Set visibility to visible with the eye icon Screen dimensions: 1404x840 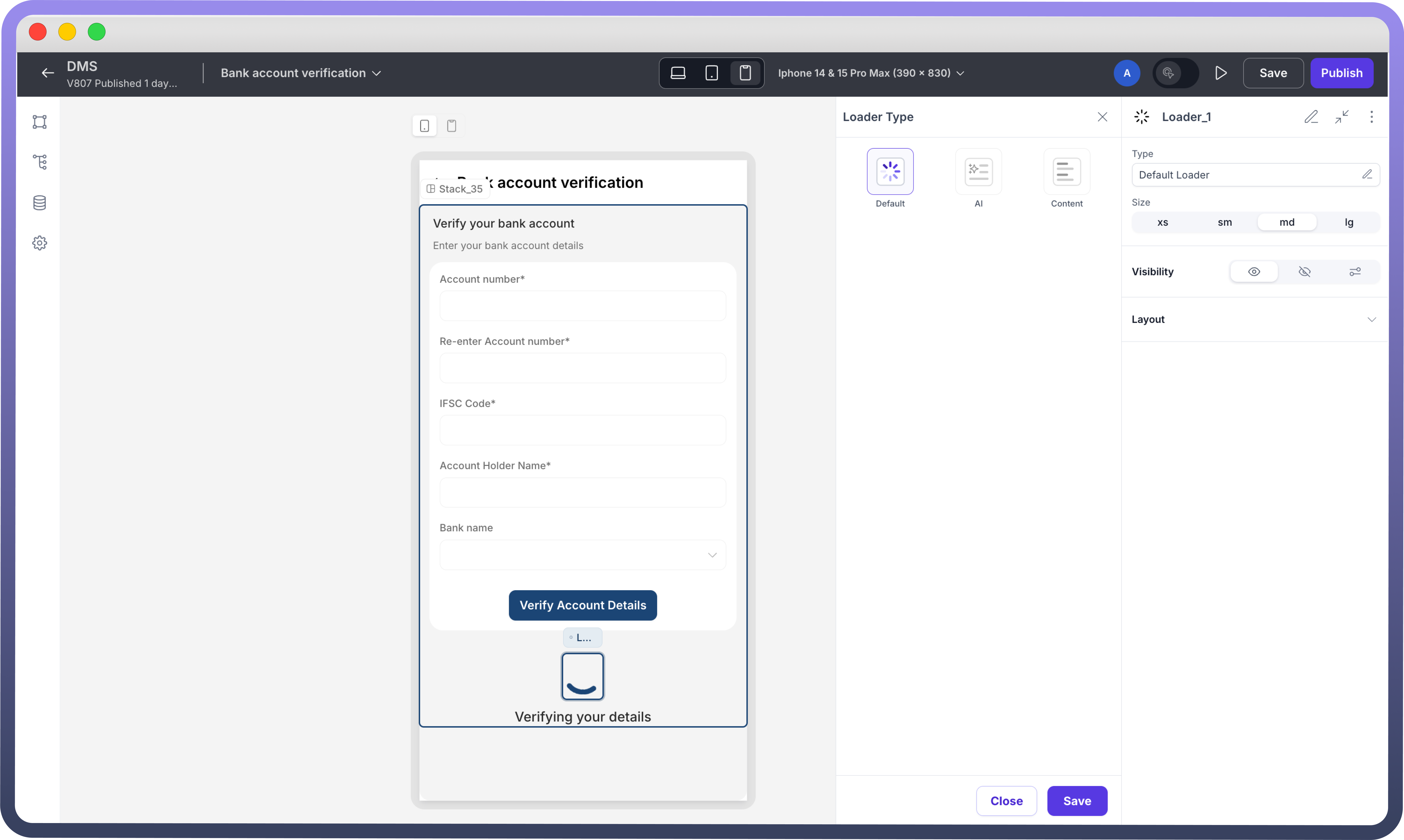click(1254, 272)
